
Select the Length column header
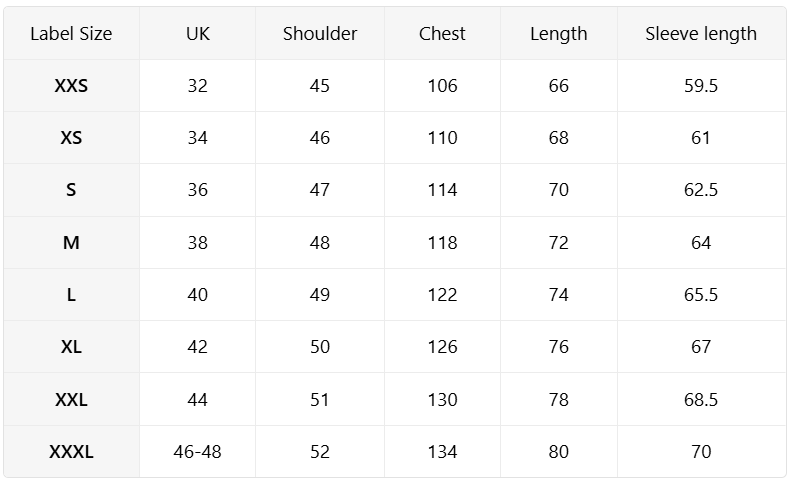(559, 33)
